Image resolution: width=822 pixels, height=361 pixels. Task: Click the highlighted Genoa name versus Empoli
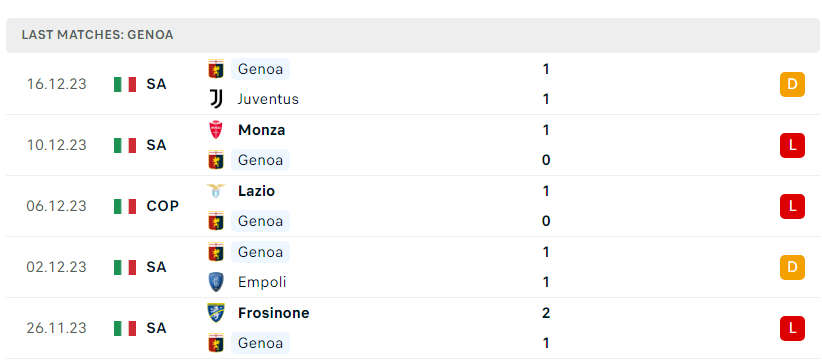[260, 252]
